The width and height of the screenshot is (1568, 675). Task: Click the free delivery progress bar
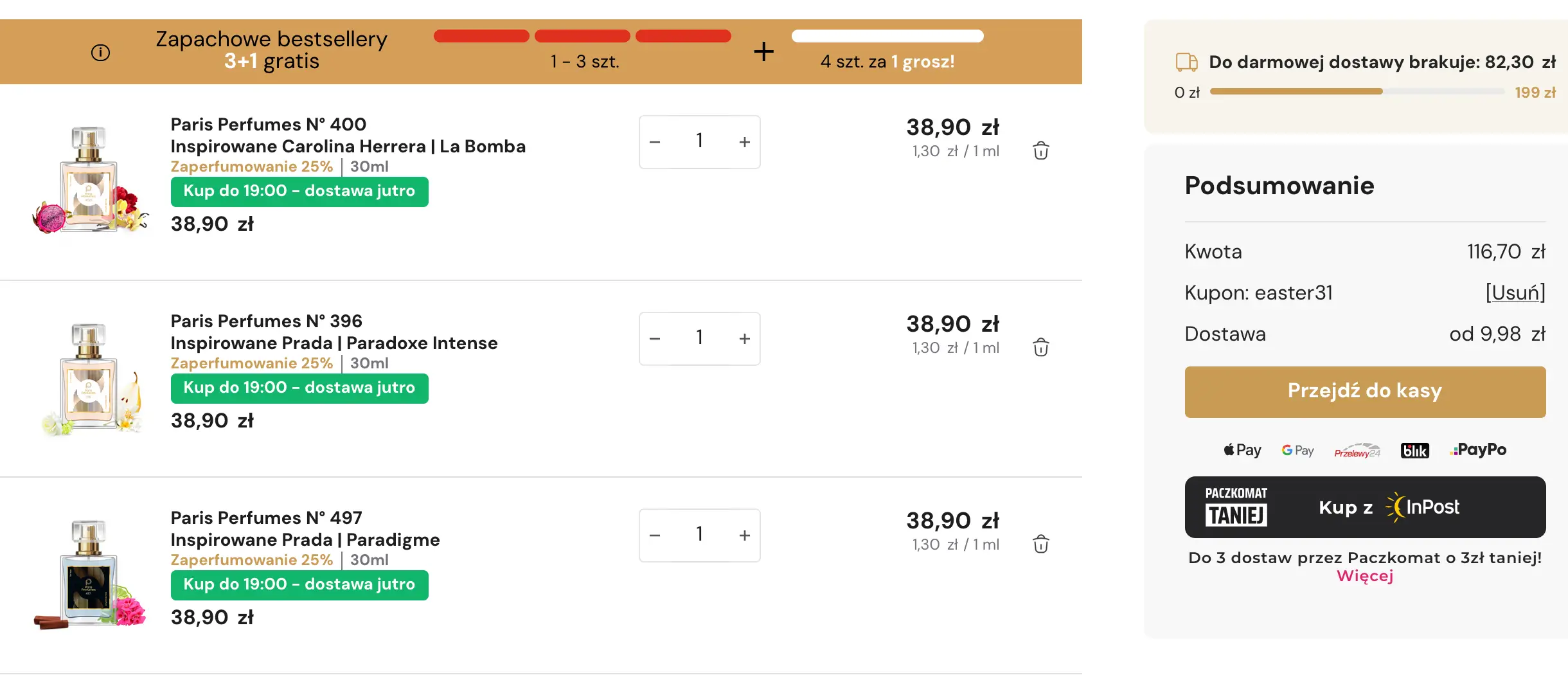pyautogui.click(x=1356, y=92)
